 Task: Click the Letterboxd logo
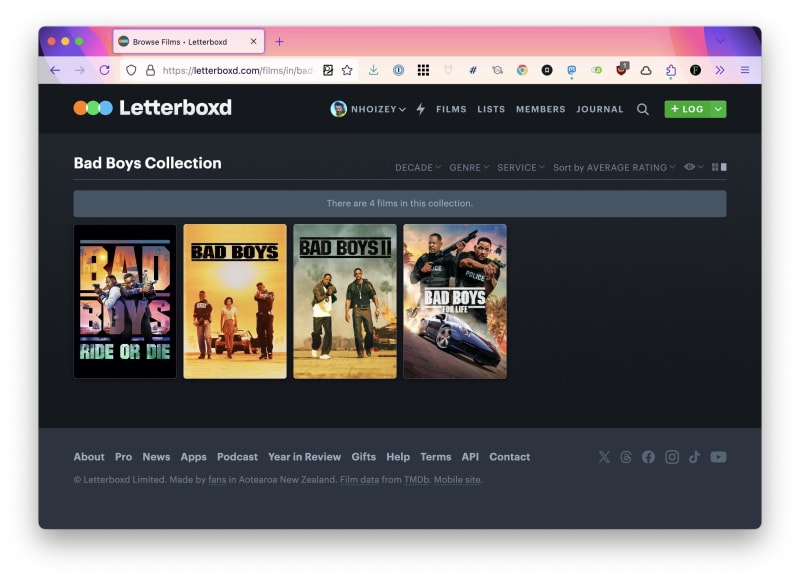click(x=153, y=108)
